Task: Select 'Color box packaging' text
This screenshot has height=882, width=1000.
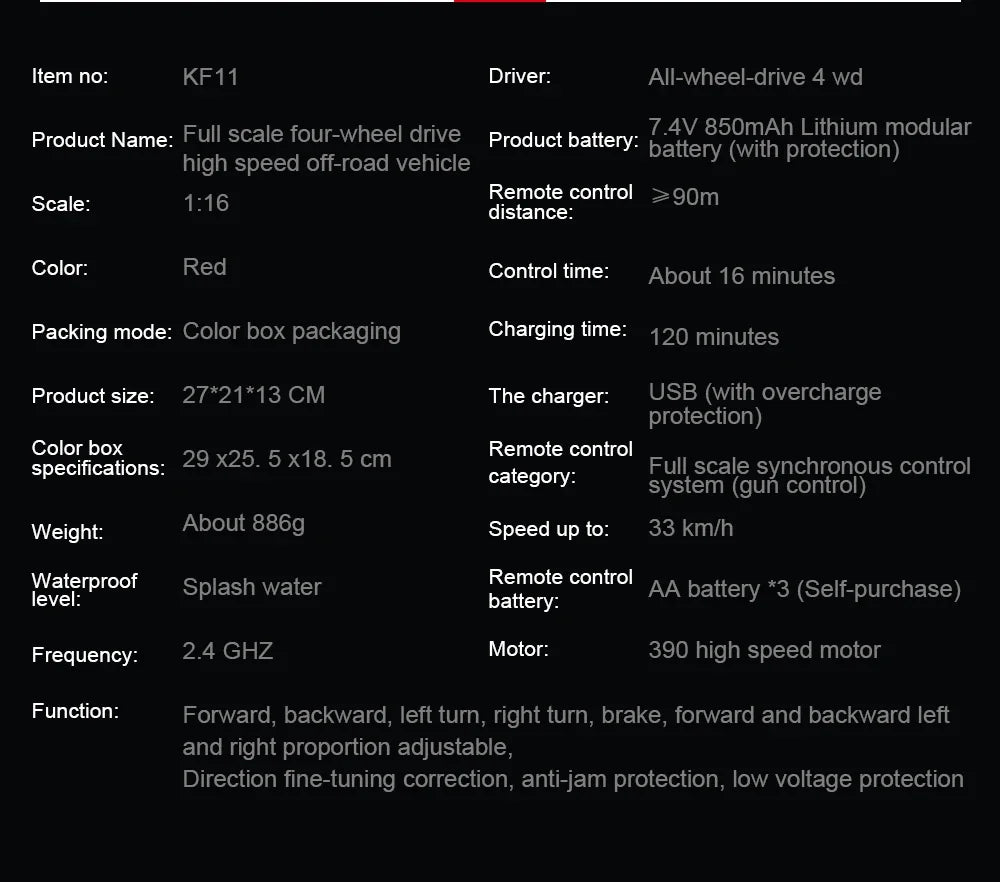Action: [x=291, y=331]
